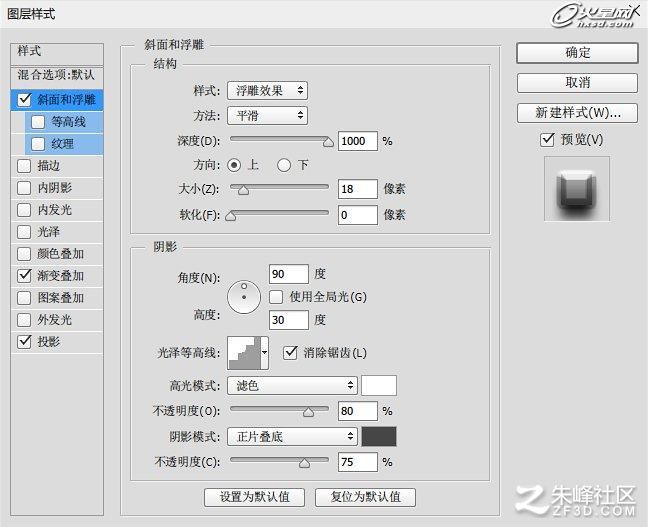Viewport: 648px width, 527px height.
Task: Enable the 图案叠加 checkbox
Action: (24, 298)
